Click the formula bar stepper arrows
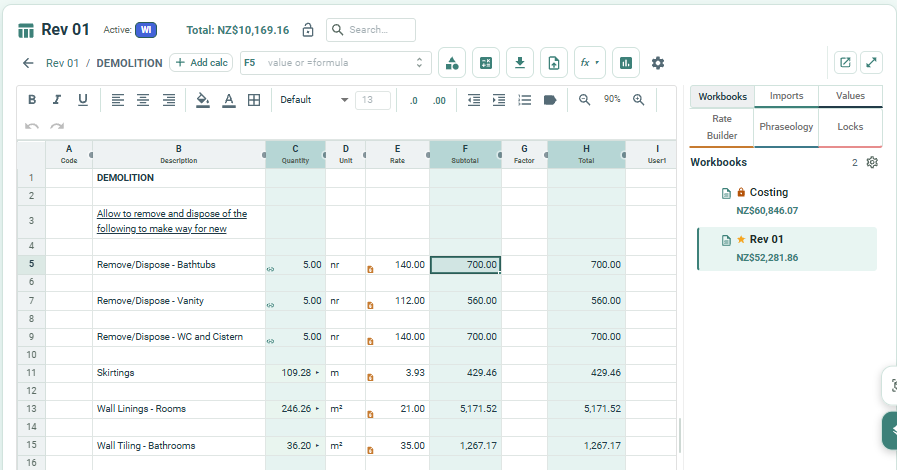Image resolution: width=897 pixels, height=470 pixels. pos(419,63)
